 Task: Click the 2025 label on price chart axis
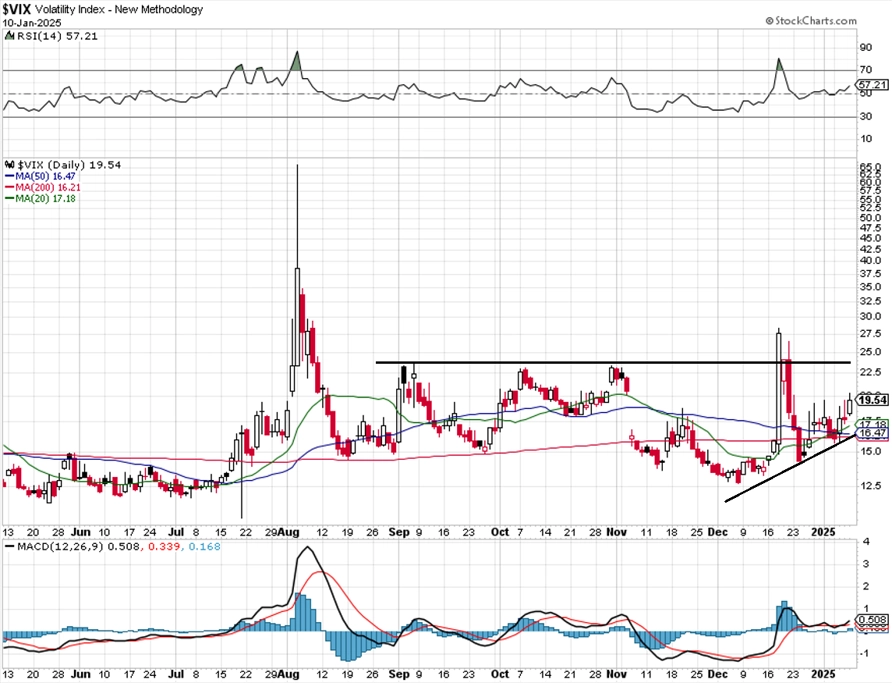[823, 532]
